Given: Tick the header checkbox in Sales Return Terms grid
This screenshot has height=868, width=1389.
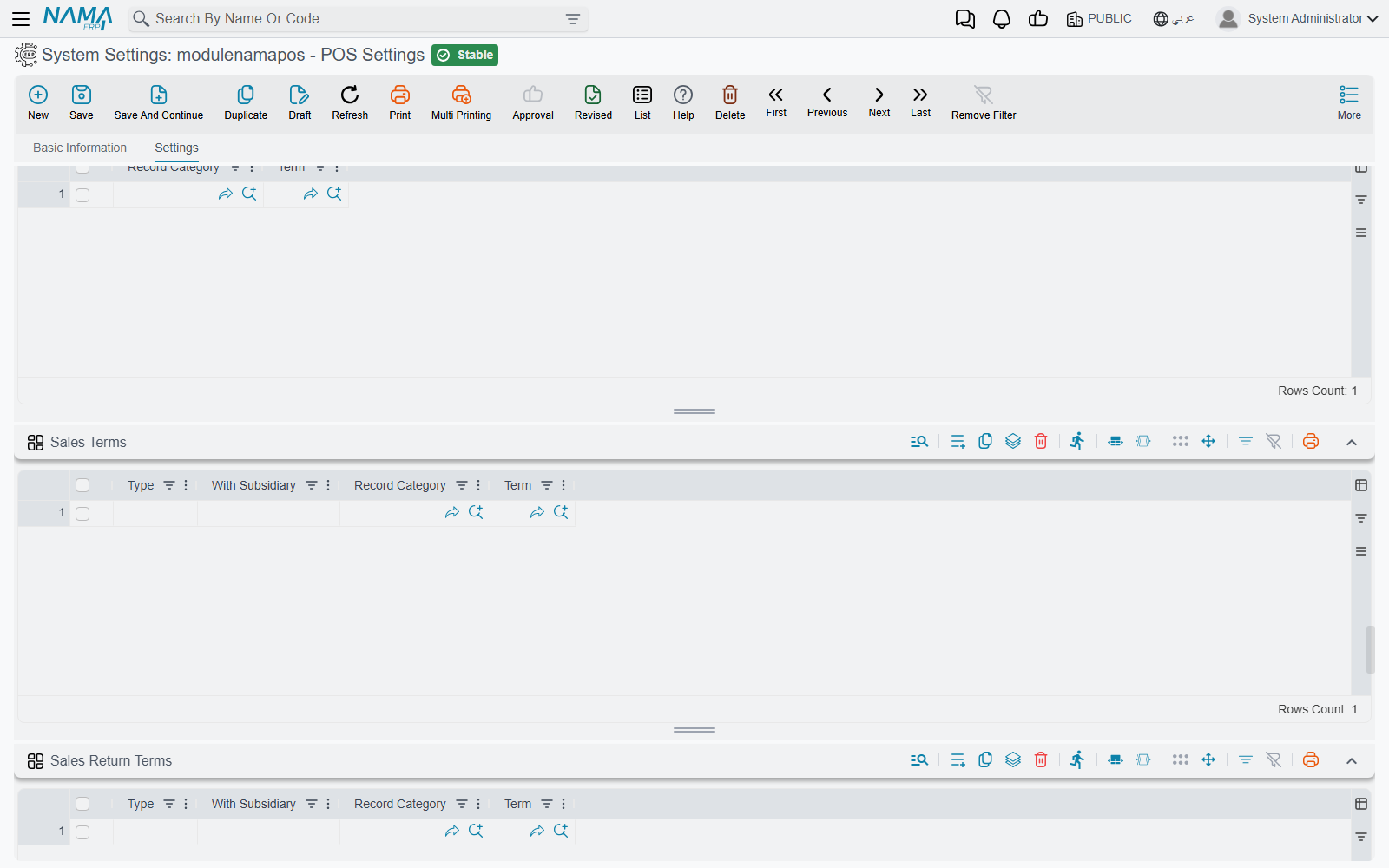Looking at the screenshot, I should pyautogui.click(x=82, y=804).
